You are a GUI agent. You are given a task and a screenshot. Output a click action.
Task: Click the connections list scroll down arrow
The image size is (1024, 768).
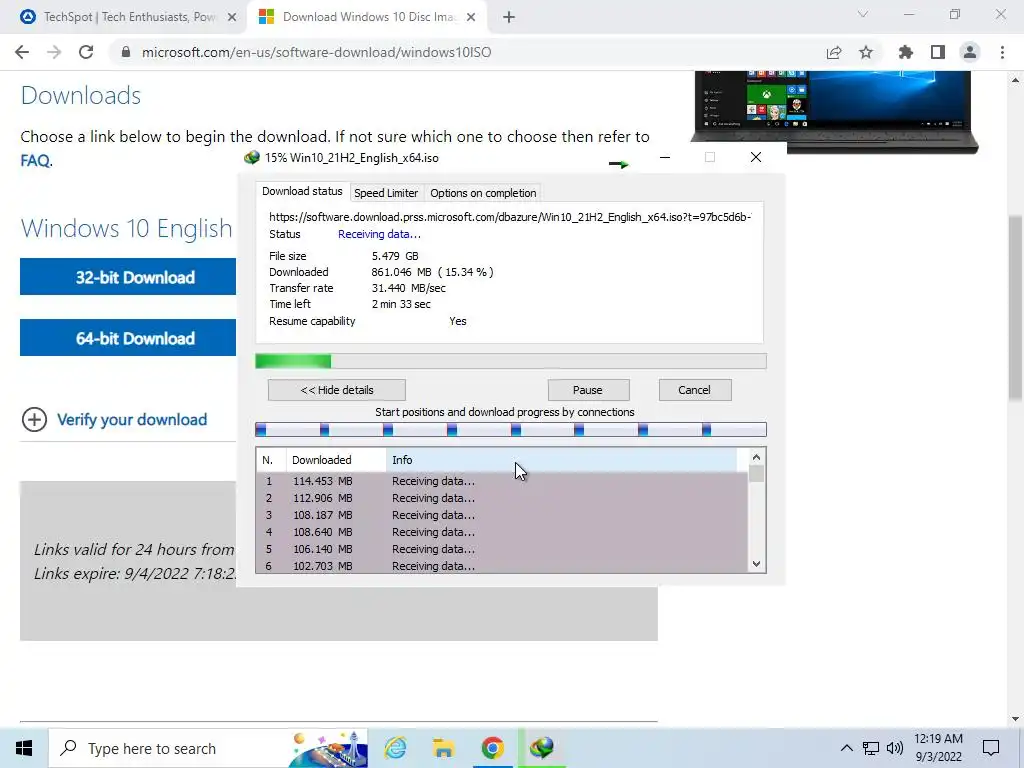[x=756, y=564]
